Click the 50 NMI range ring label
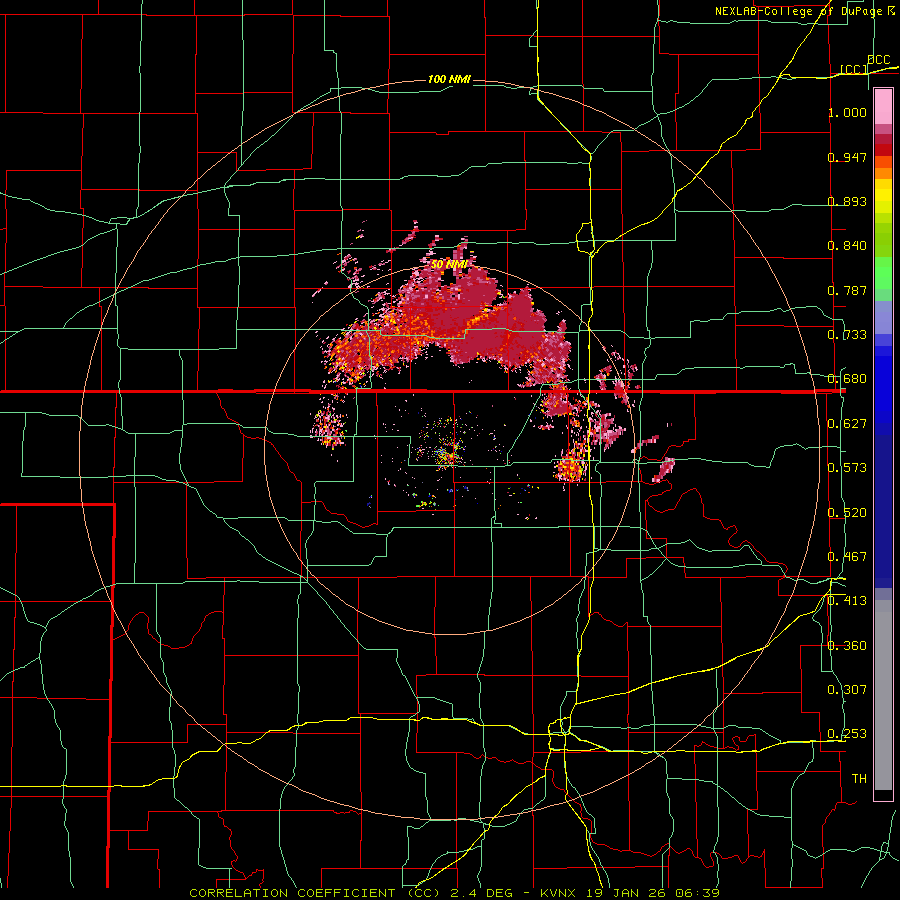 pyautogui.click(x=449, y=265)
